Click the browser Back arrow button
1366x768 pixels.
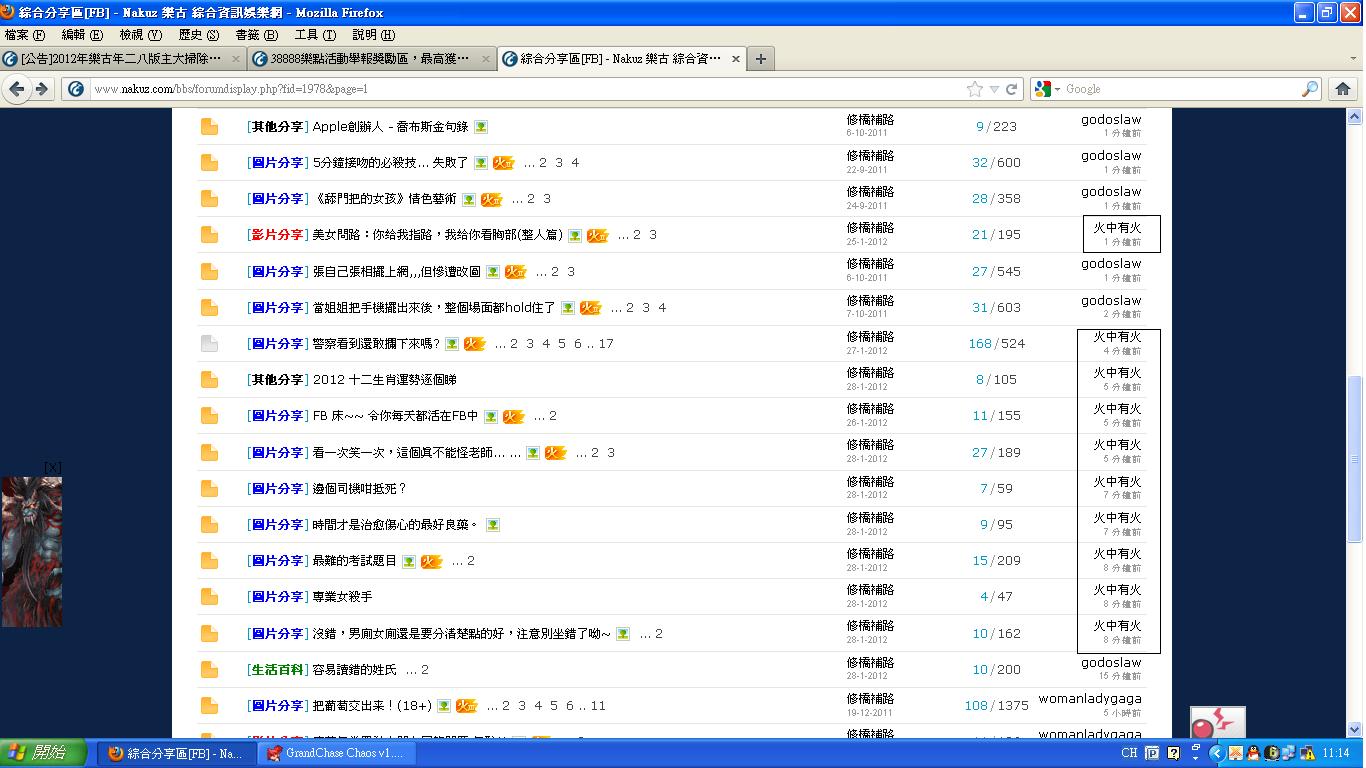tap(17, 89)
